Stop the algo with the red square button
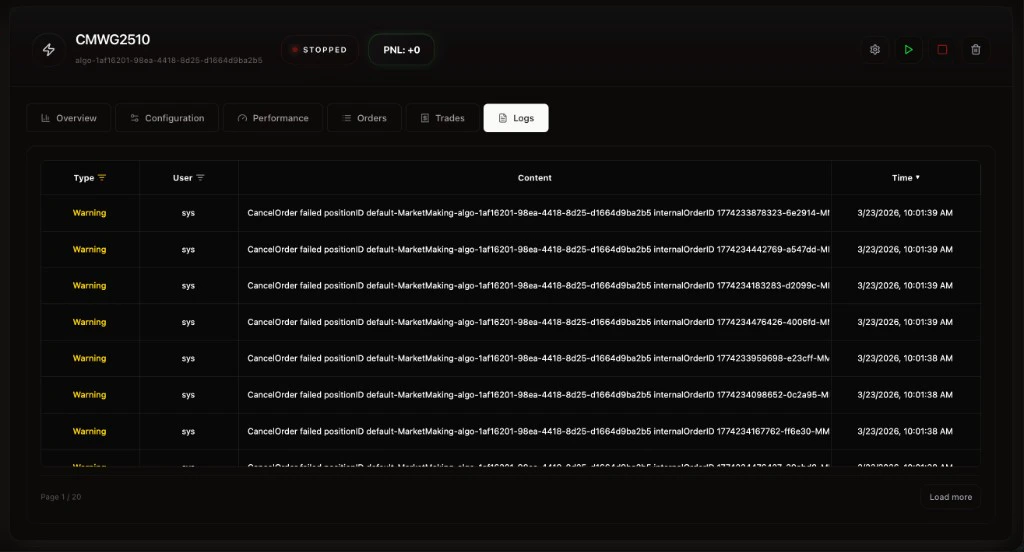This screenshot has height=552, width=1024. (942, 50)
